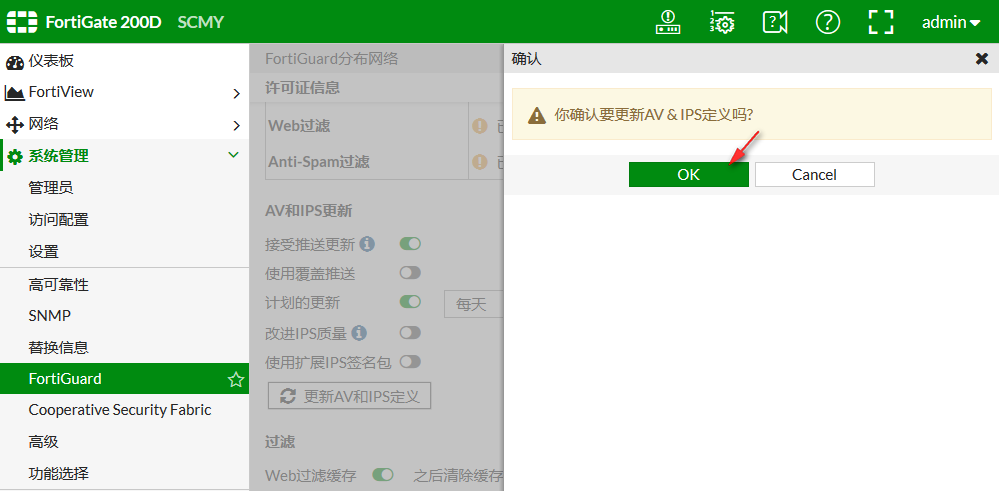Expand the 网络 menu arrow
The height and width of the screenshot is (491, 999).
236,125
